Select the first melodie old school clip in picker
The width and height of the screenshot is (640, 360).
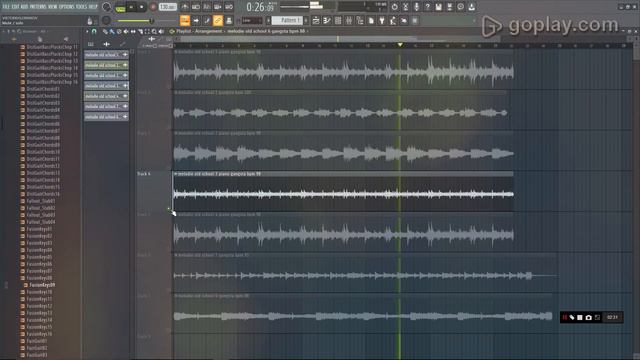coord(106,54)
